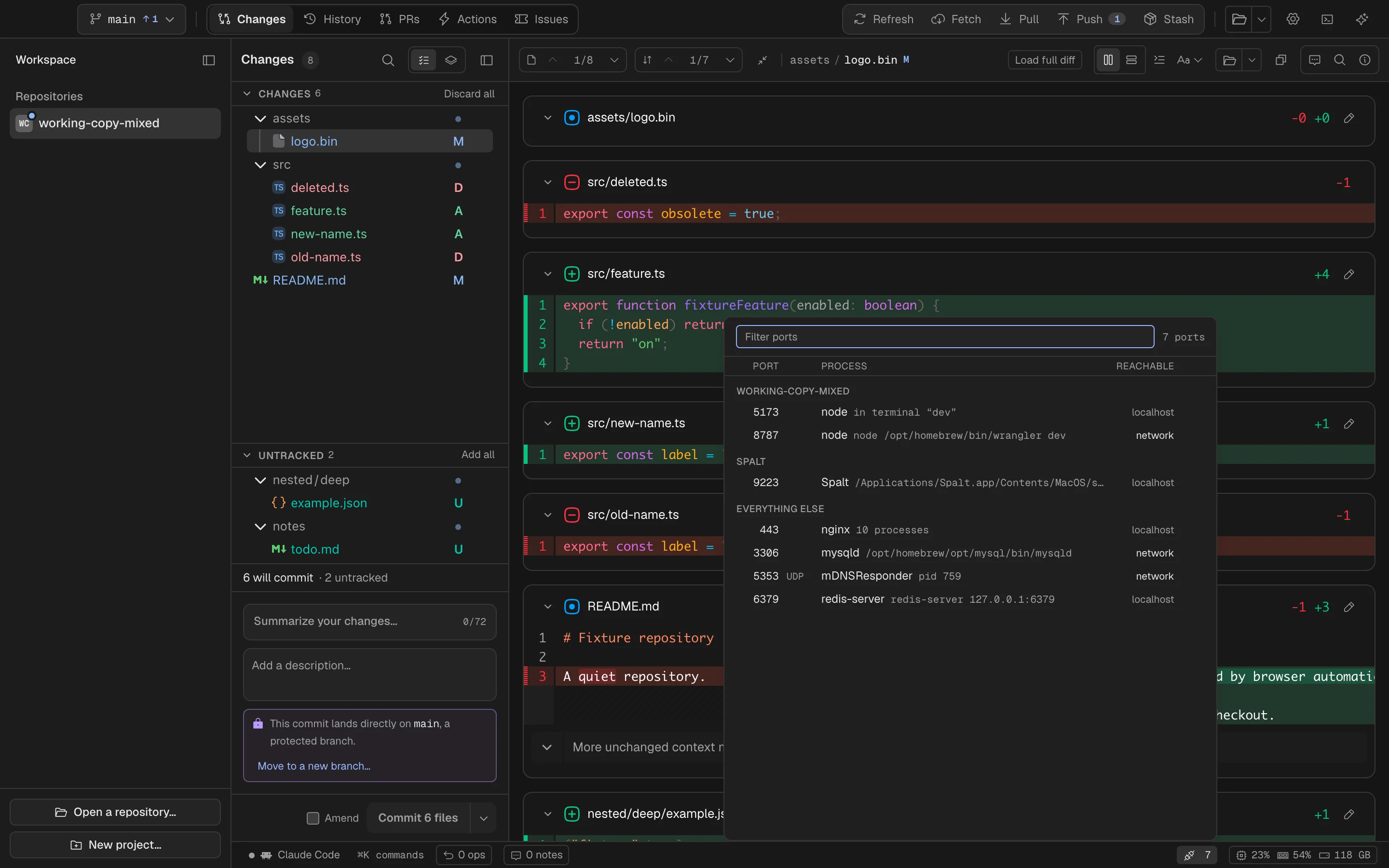The height and width of the screenshot is (868, 1389).
Task: Search changed files with magnifier icon
Action: pos(388,60)
